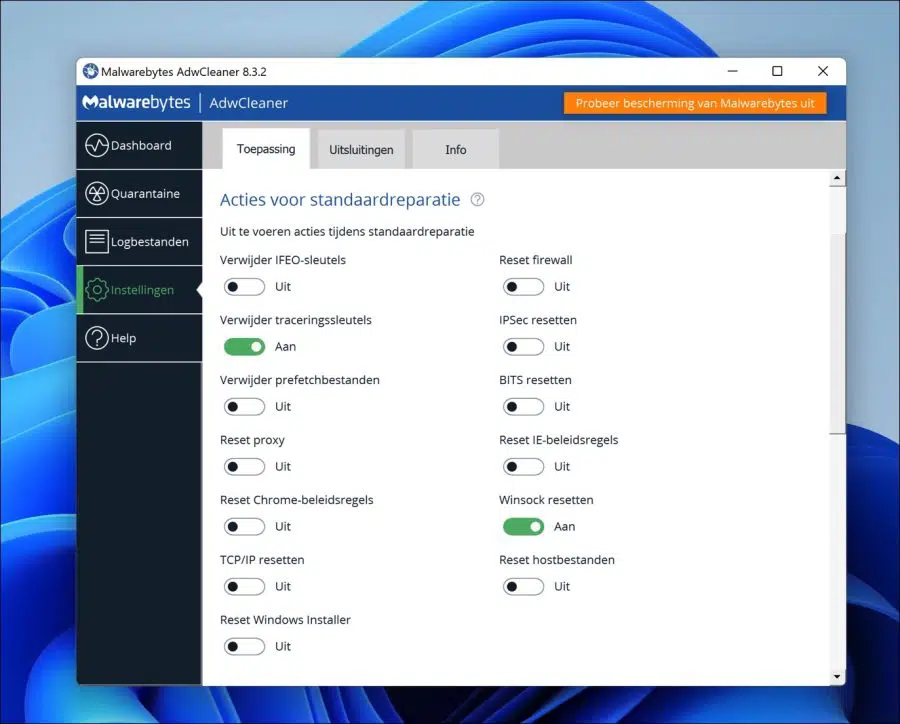
Task: Select the Instellingen gear icon
Action: click(x=97, y=290)
